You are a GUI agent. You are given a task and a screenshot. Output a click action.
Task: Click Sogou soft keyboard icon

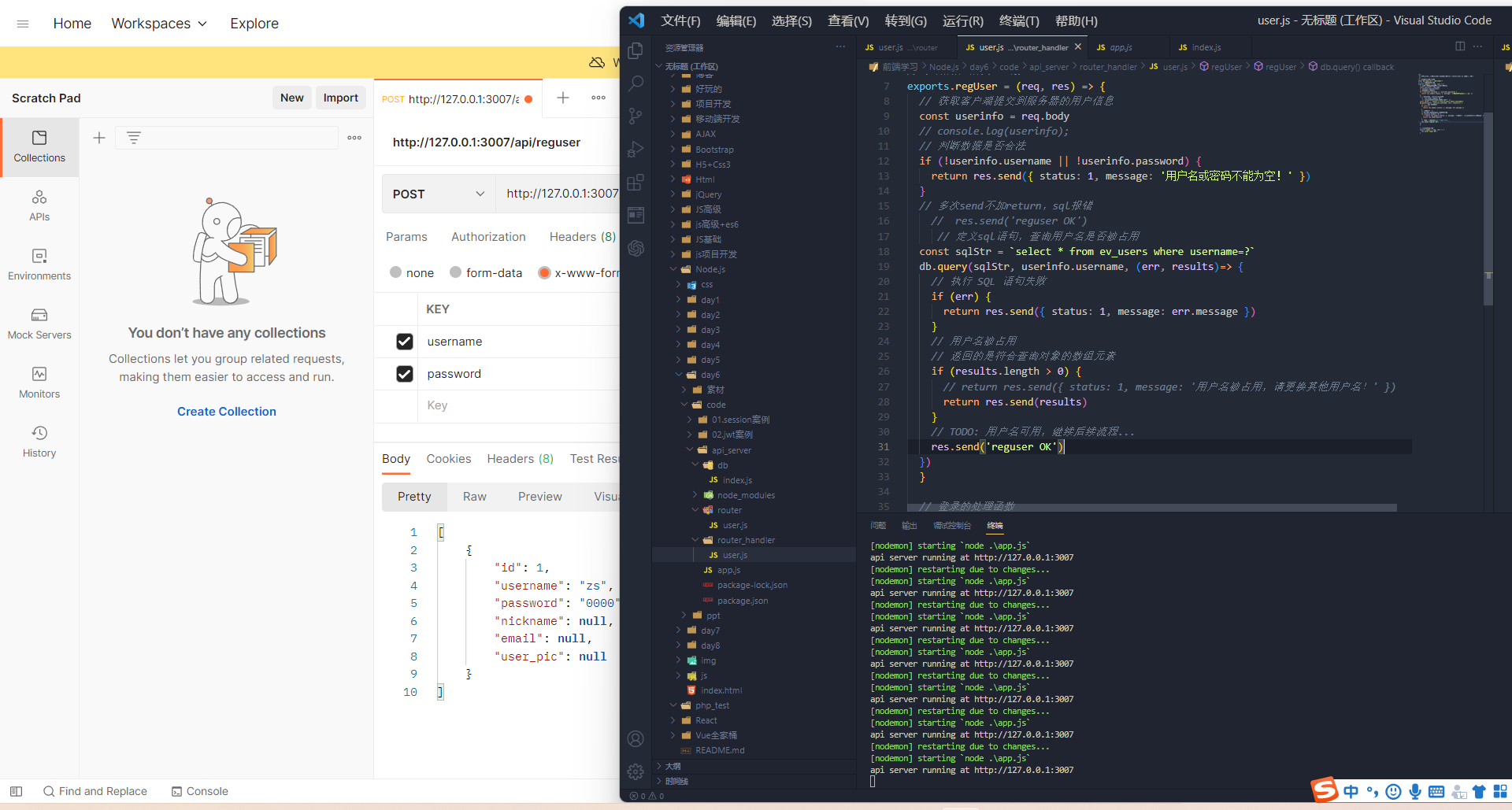pyautogui.click(x=1436, y=791)
